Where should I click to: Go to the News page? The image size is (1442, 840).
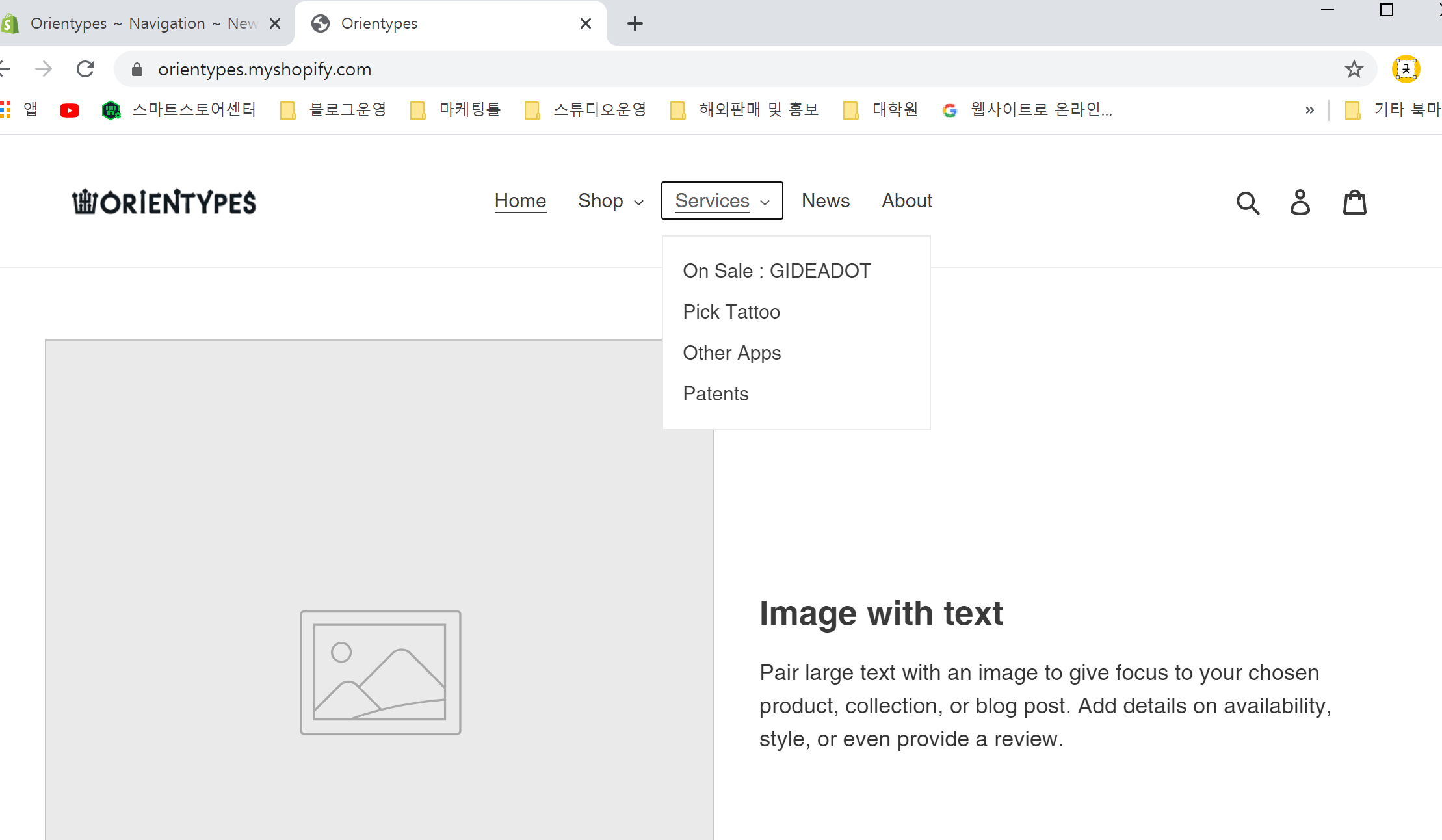point(825,201)
